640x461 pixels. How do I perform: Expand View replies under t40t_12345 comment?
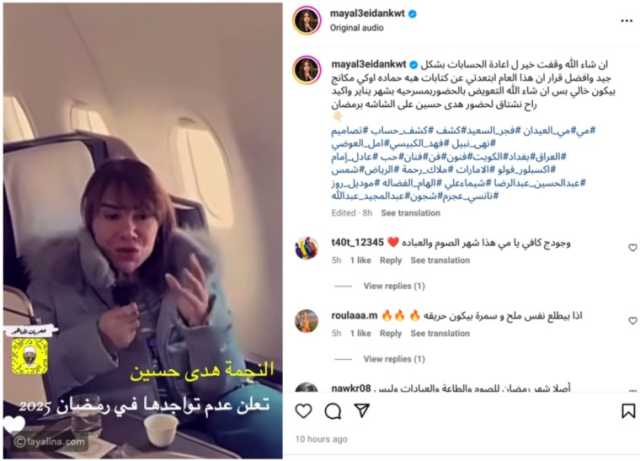[394, 286]
